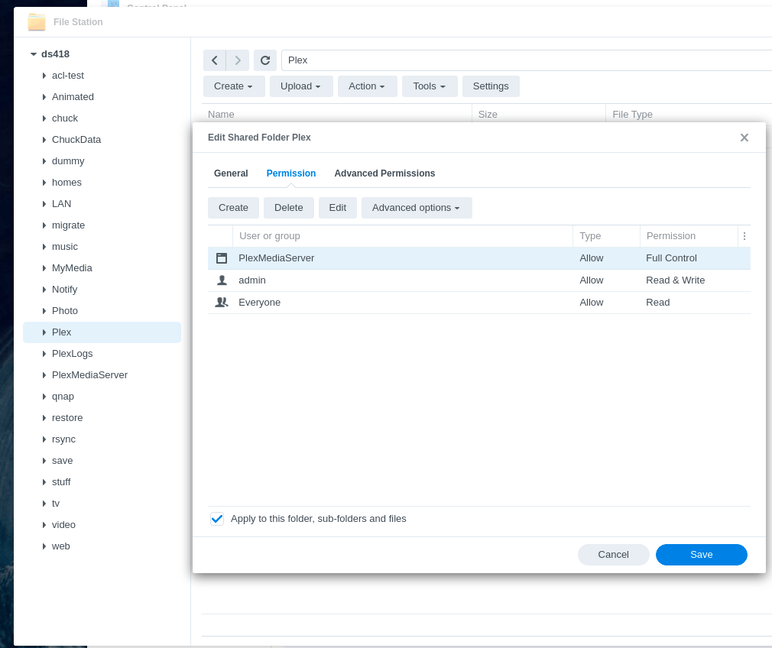The height and width of the screenshot is (648, 772).
Task: Select the Notify folder
Action: (x=64, y=290)
